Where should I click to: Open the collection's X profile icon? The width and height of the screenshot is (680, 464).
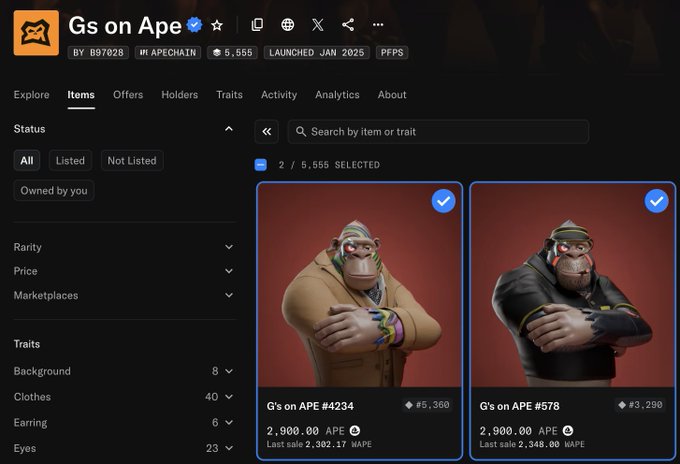(x=318, y=25)
